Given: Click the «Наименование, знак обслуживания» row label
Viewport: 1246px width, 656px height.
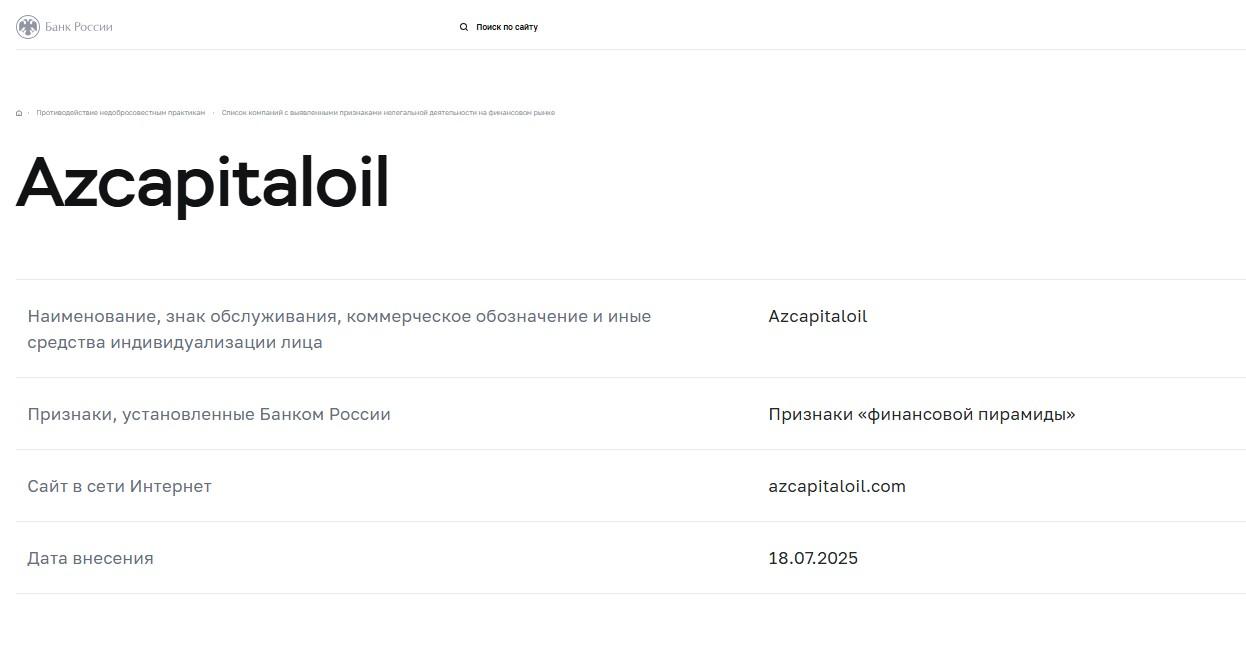Looking at the screenshot, I should tap(339, 328).
